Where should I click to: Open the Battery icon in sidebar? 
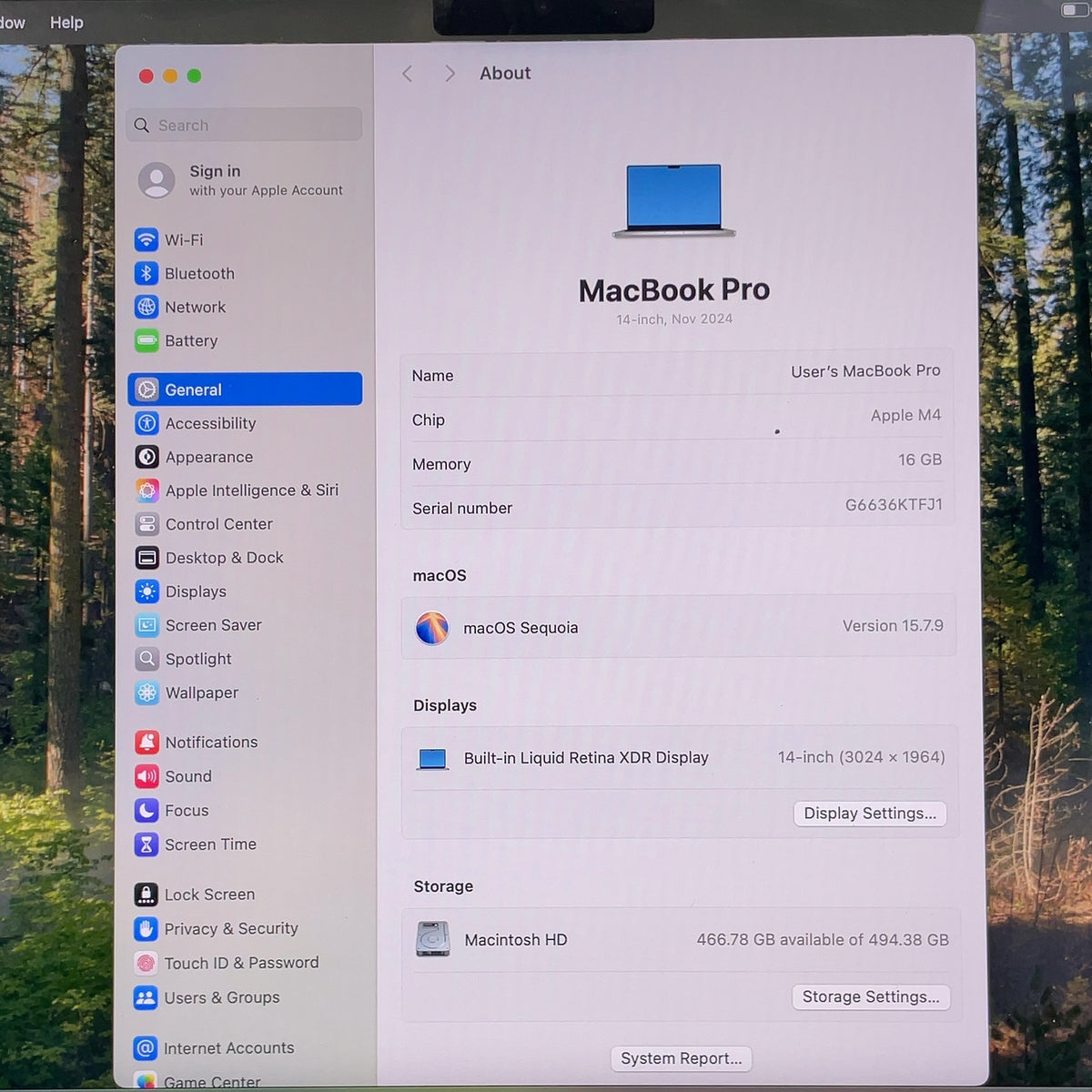147,341
